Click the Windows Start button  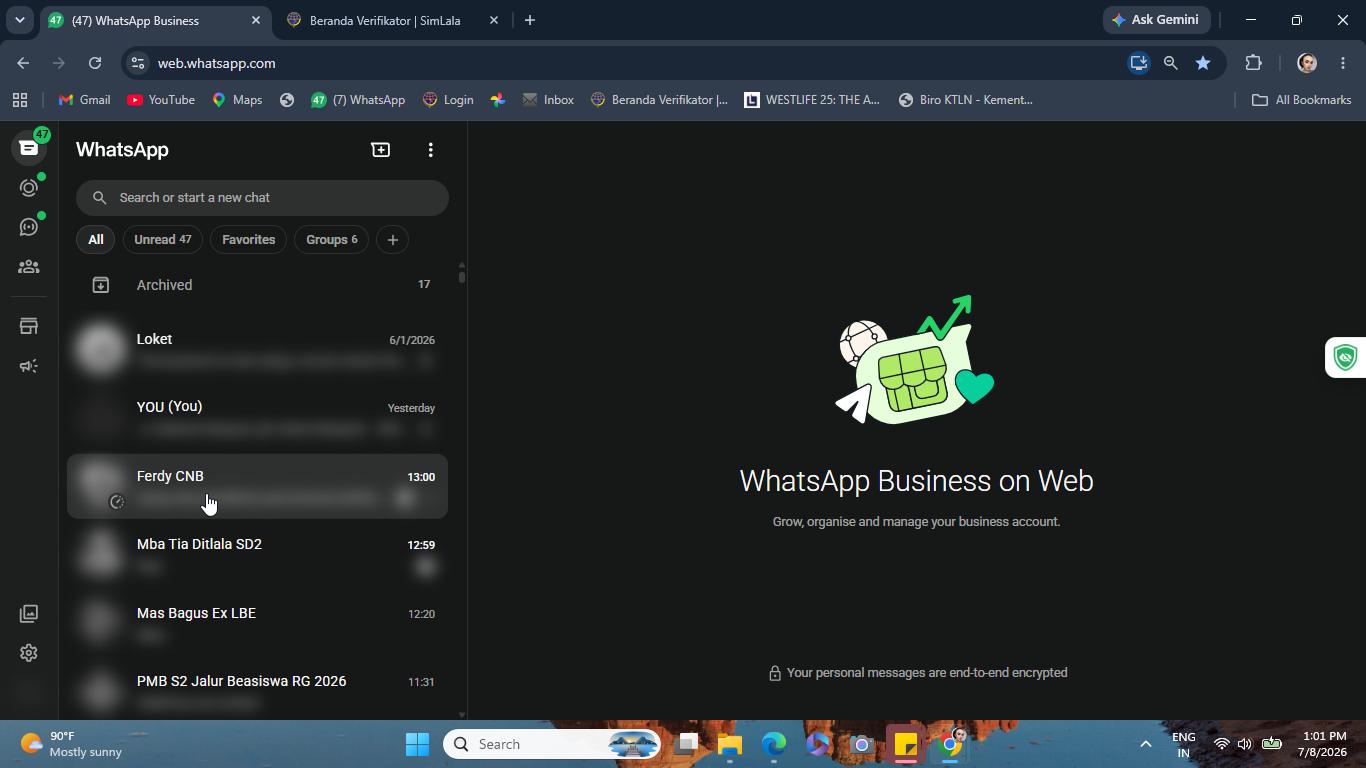417,744
